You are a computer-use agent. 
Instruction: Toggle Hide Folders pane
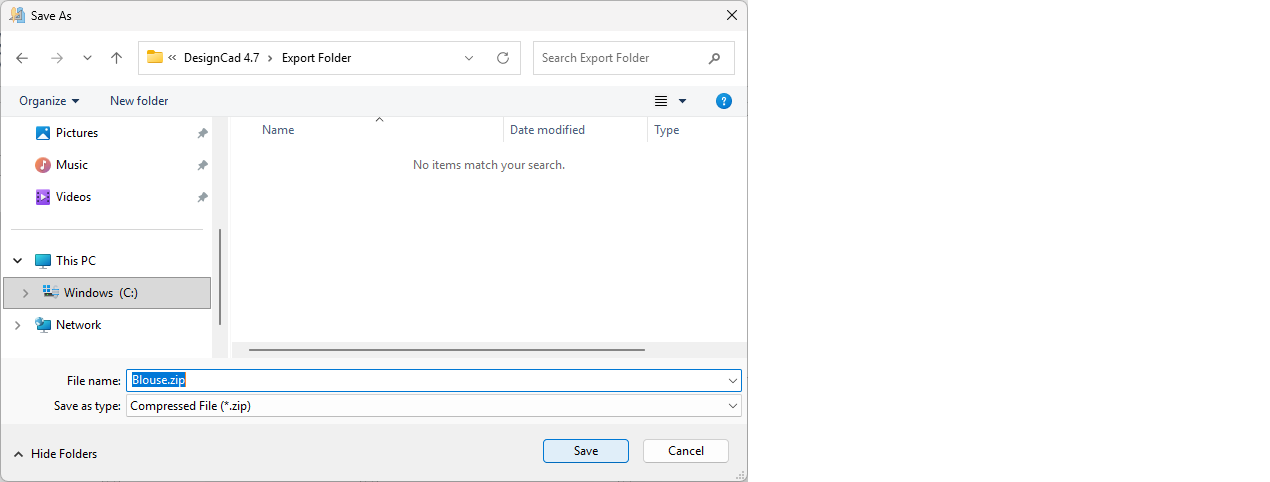(55, 454)
